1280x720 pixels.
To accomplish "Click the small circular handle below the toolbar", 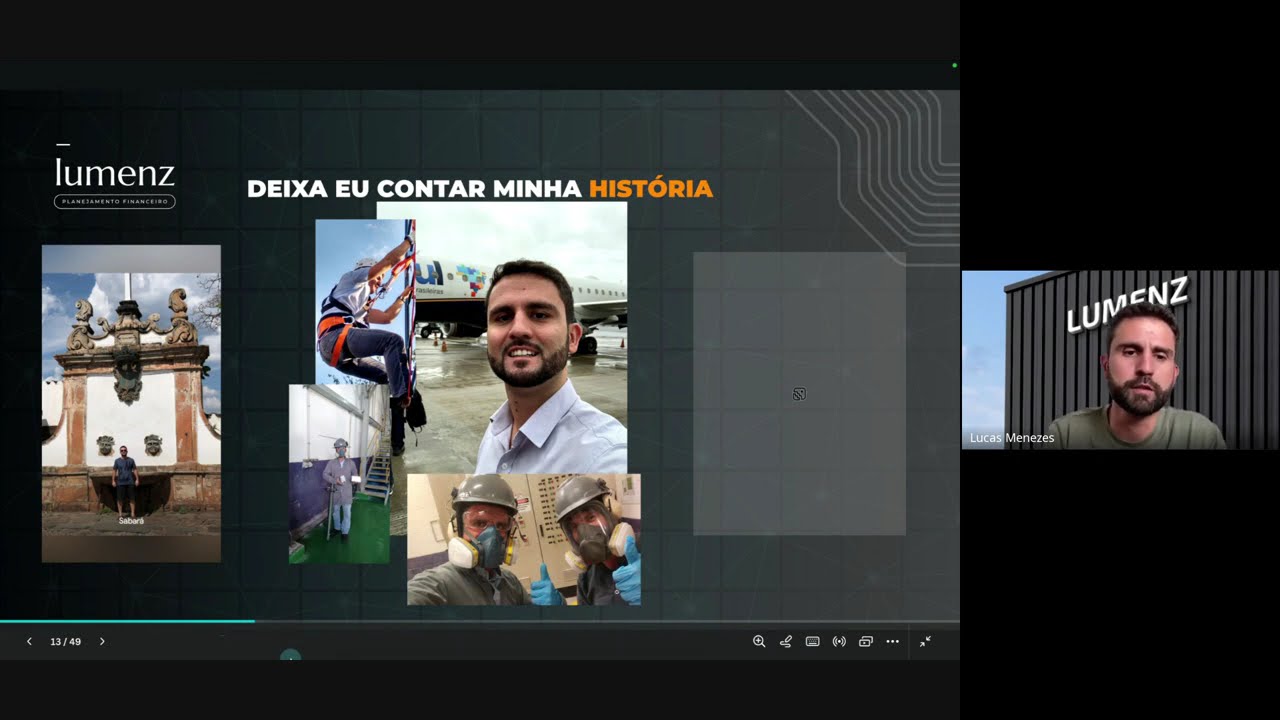I will pos(290,656).
